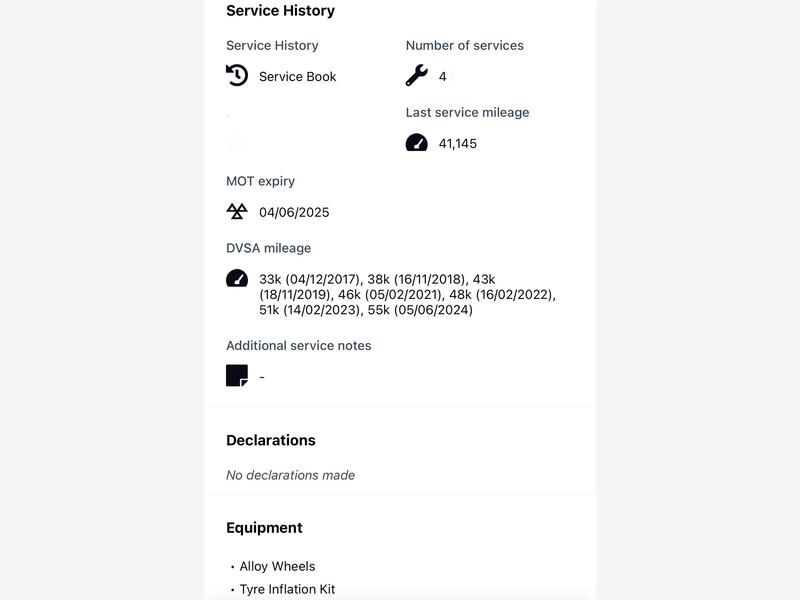Click the DVSA mileage history text
The height and width of the screenshot is (600, 800).
click(407, 294)
